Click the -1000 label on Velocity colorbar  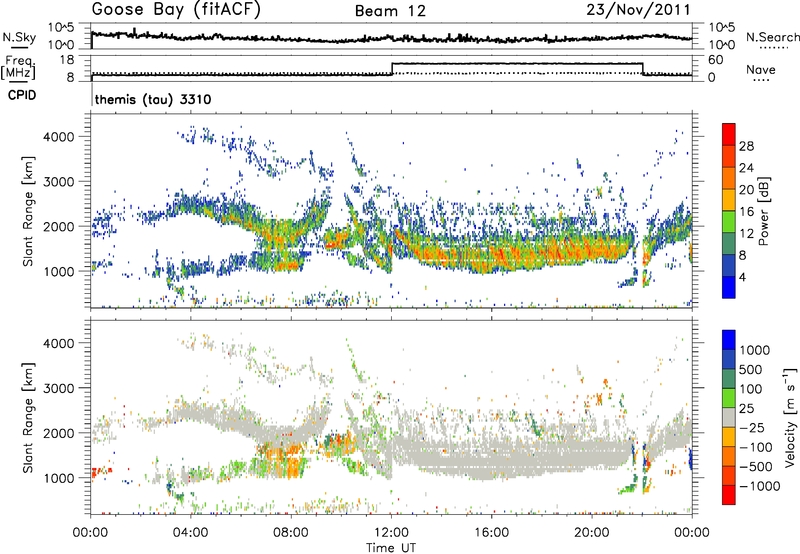tap(760, 486)
